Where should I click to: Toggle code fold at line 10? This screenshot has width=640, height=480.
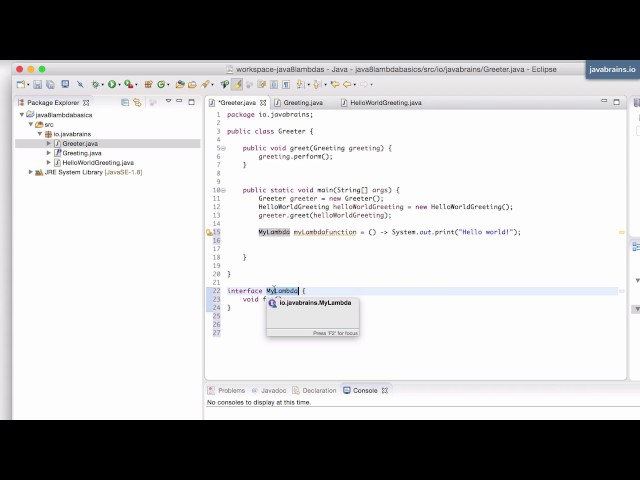click(223, 190)
